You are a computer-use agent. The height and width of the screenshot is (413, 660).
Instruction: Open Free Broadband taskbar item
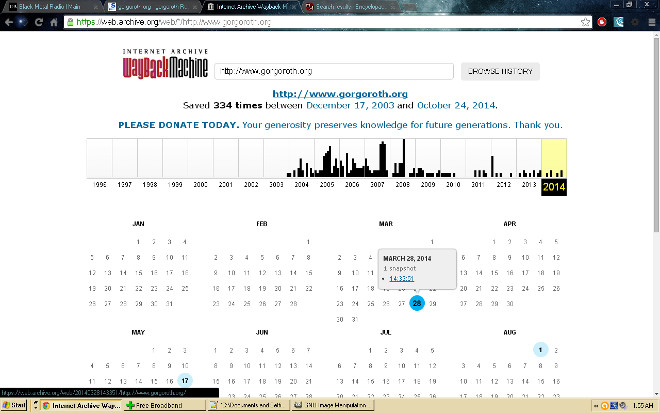click(x=164, y=405)
